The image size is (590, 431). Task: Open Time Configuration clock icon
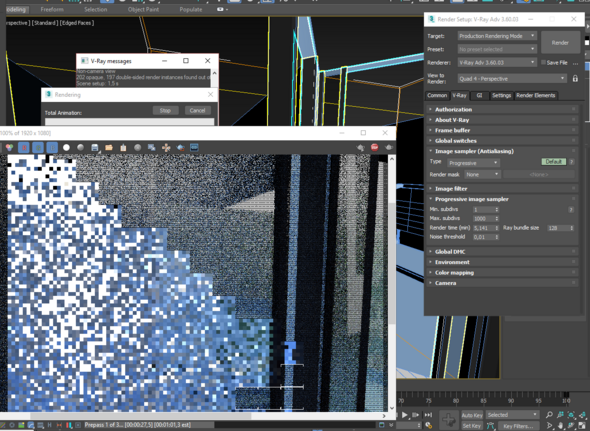pos(428,425)
